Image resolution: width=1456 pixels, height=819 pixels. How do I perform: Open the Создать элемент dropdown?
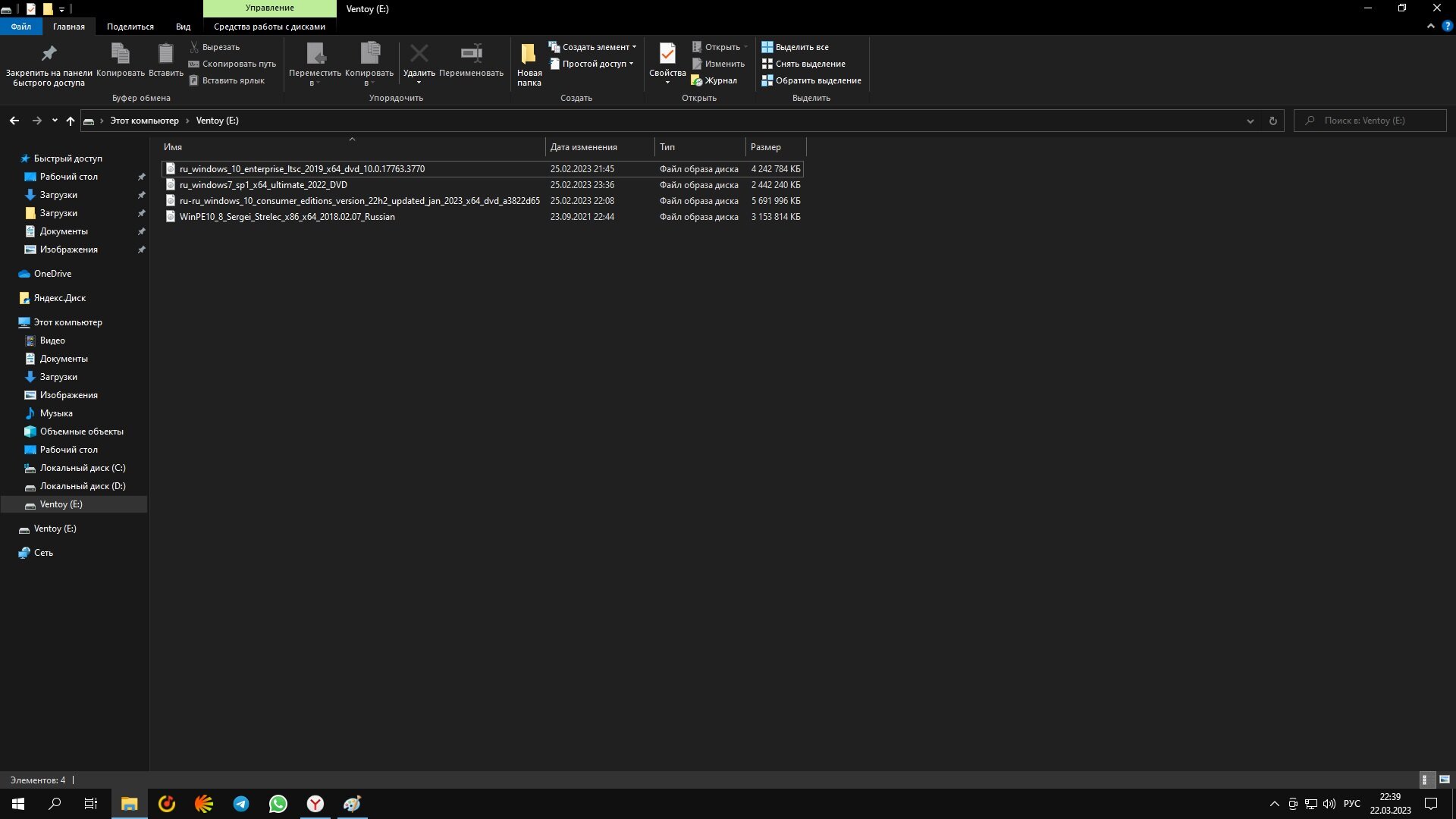coord(592,47)
